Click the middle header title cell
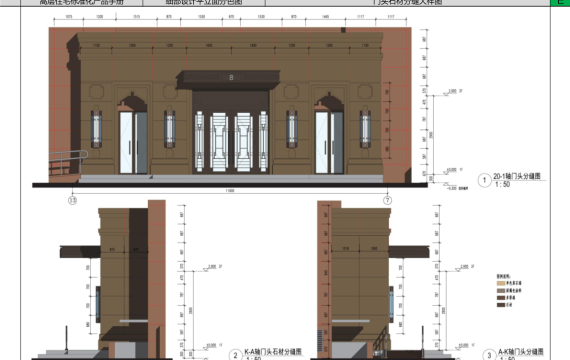570x360 pixels. (x=204, y=3)
